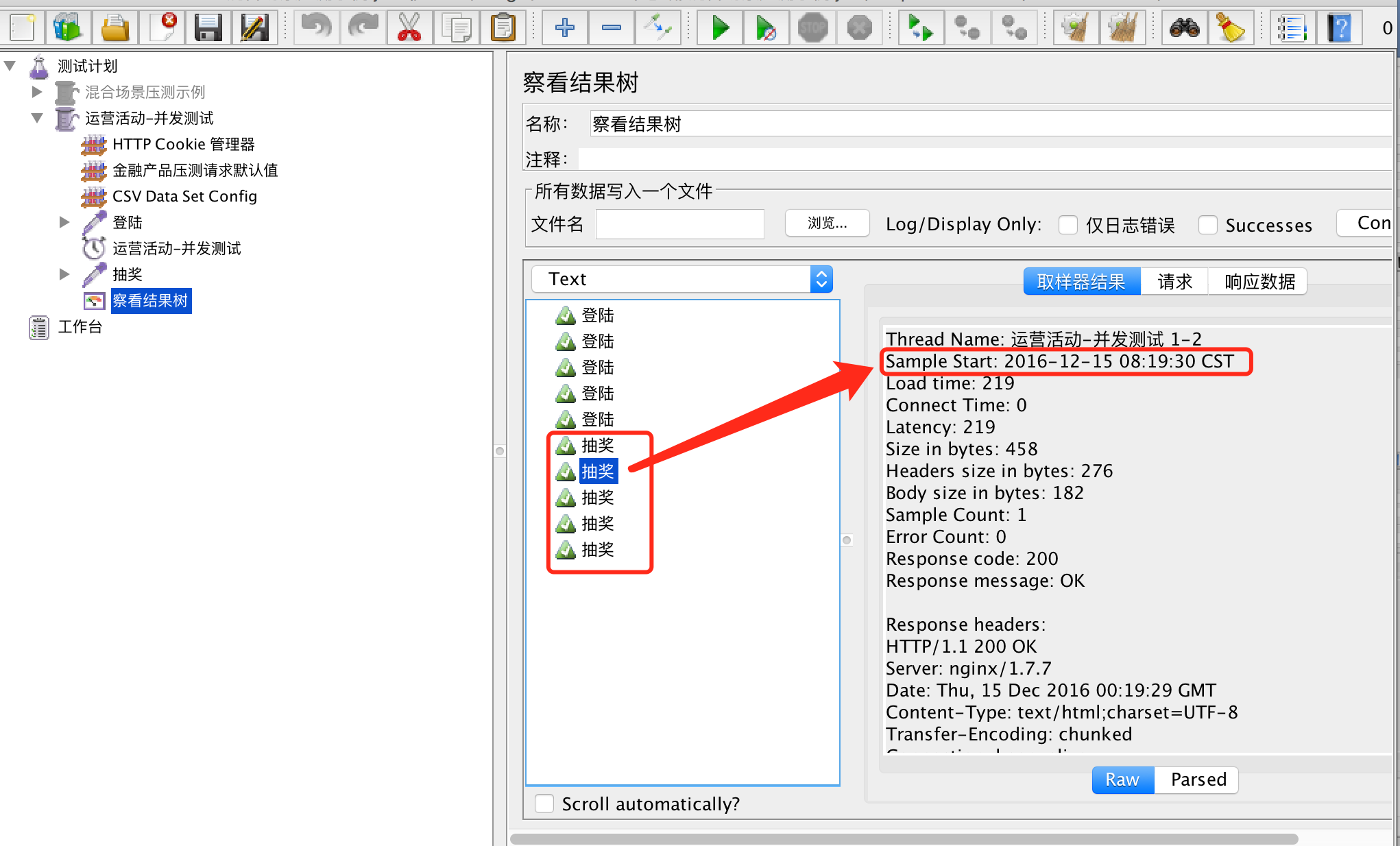Viewport: 1400px width, 846px height.
Task: Click the bottom horizontal scrollbar
Action: click(904, 839)
